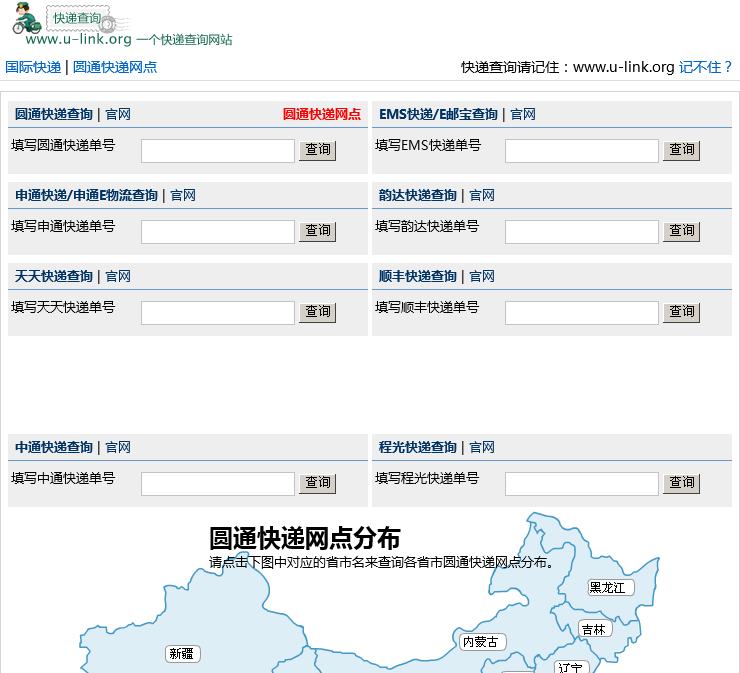Click 查询 button for 程光快递
Image resolution: width=740 pixels, height=673 pixels.
coord(681,483)
